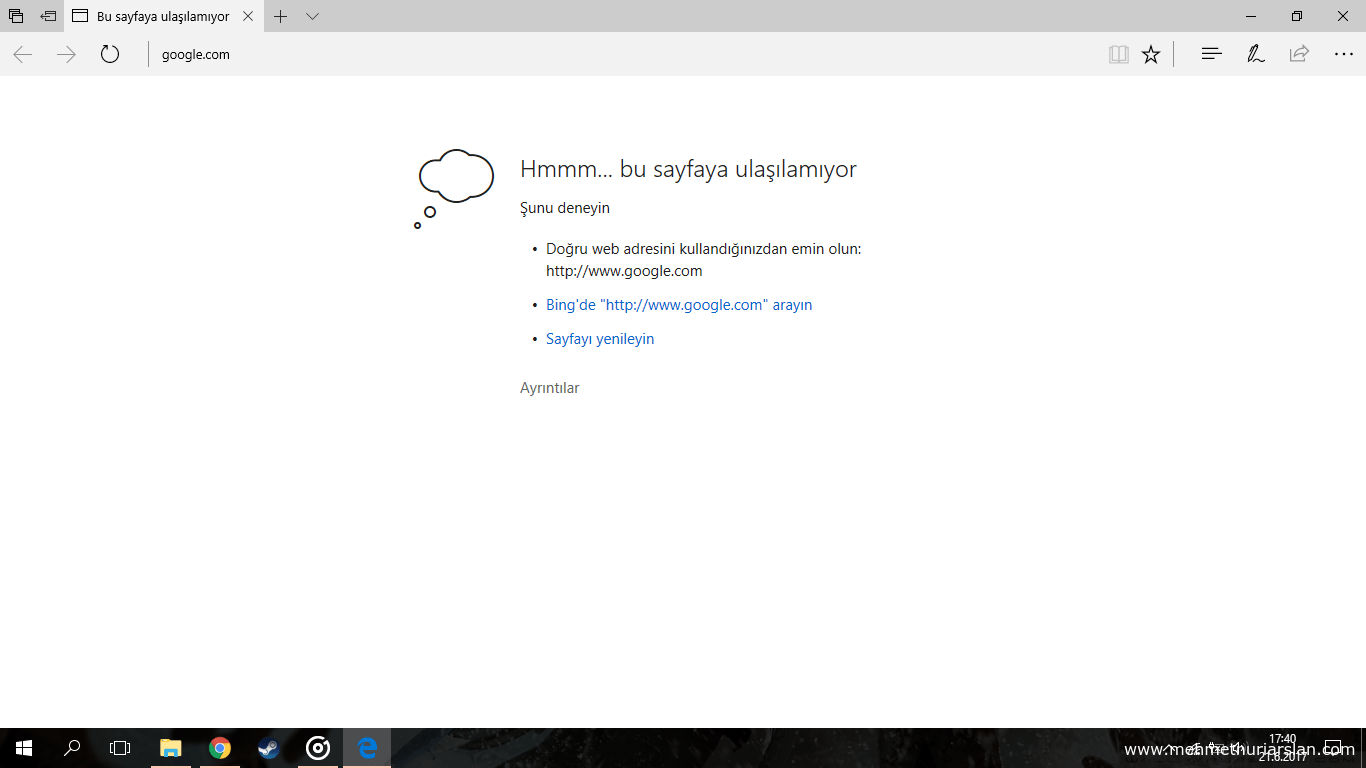Make a Web Note with pen icon

coord(1256,54)
